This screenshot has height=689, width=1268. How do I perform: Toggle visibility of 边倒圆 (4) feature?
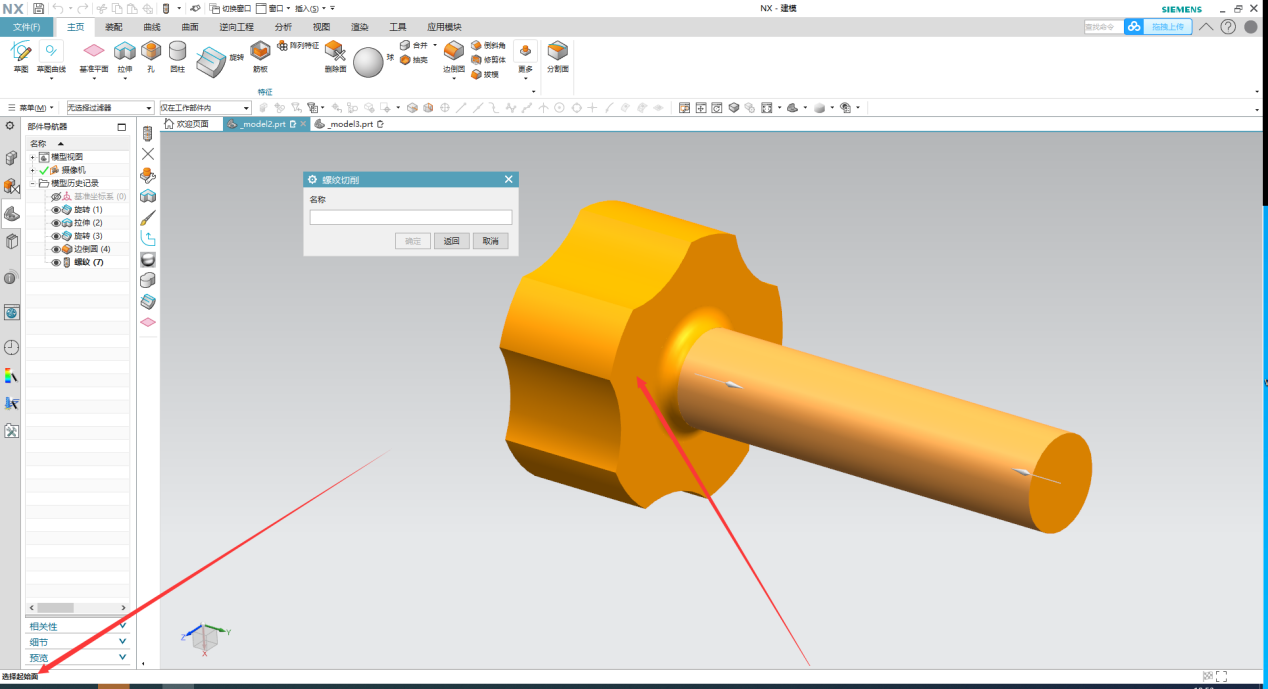(56, 249)
